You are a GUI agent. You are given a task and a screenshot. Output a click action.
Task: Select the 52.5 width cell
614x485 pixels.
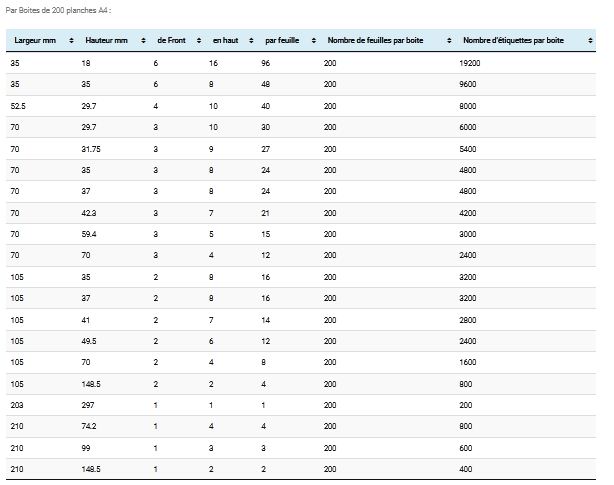coord(18,105)
